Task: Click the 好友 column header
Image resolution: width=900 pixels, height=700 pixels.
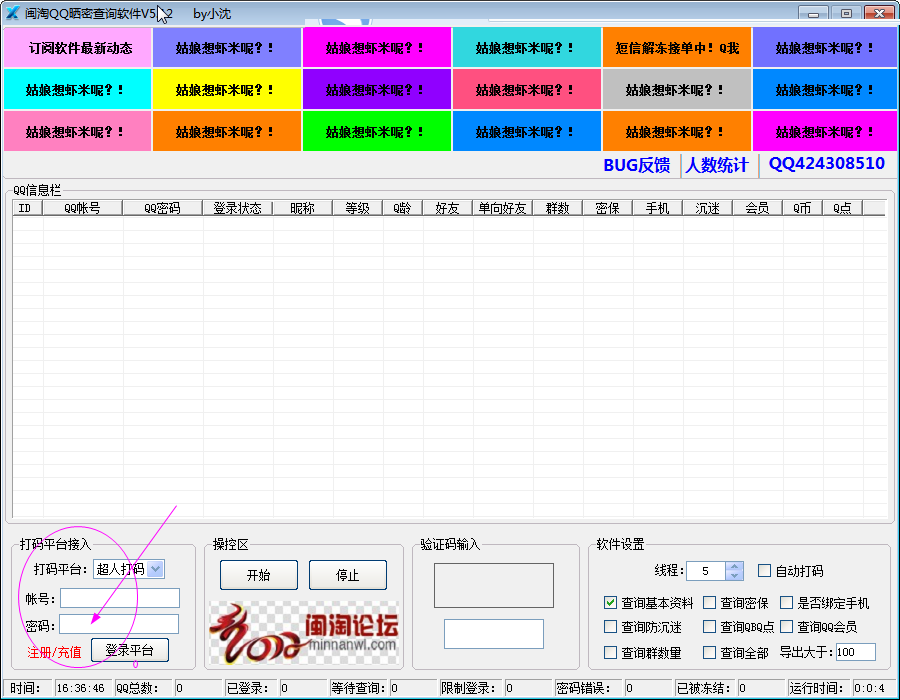Action: (448, 208)
